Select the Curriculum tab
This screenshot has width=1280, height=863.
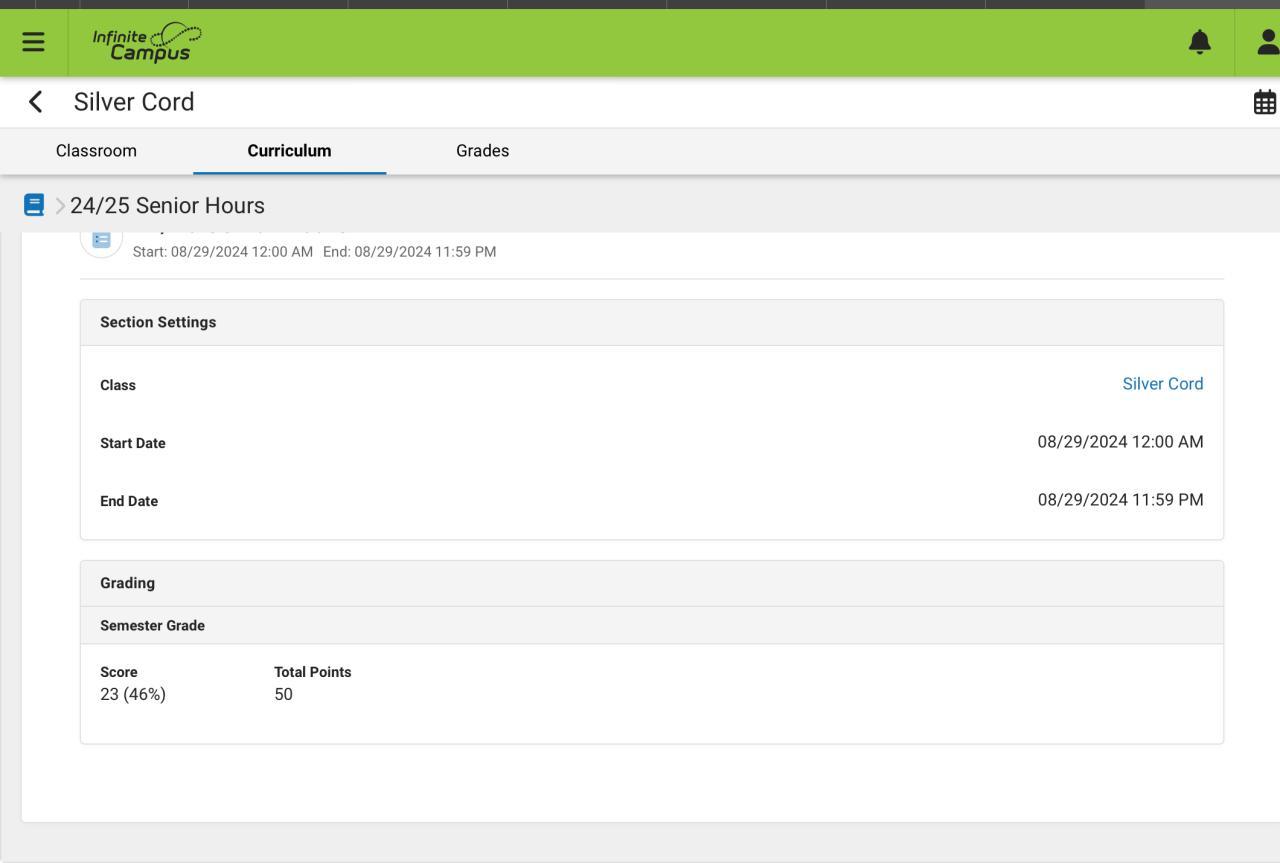point(289,151)
